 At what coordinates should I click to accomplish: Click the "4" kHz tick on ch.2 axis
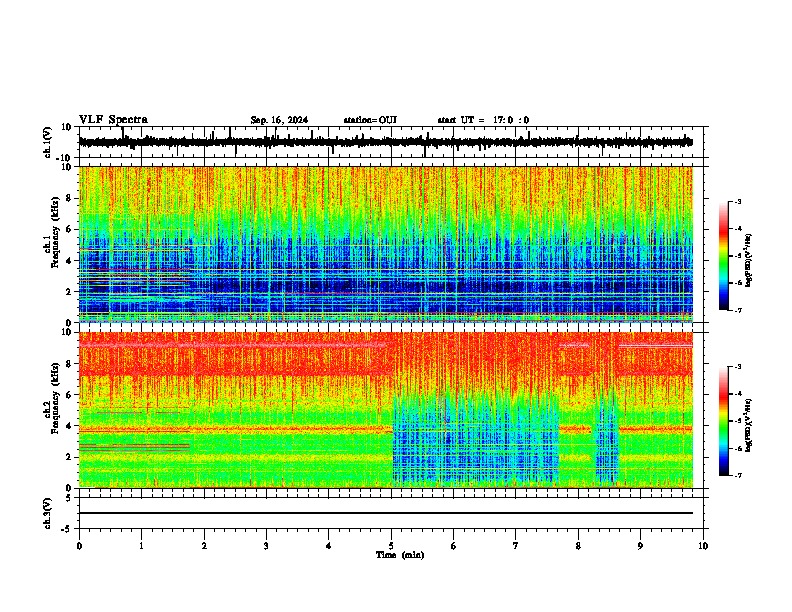pos(69,426)
